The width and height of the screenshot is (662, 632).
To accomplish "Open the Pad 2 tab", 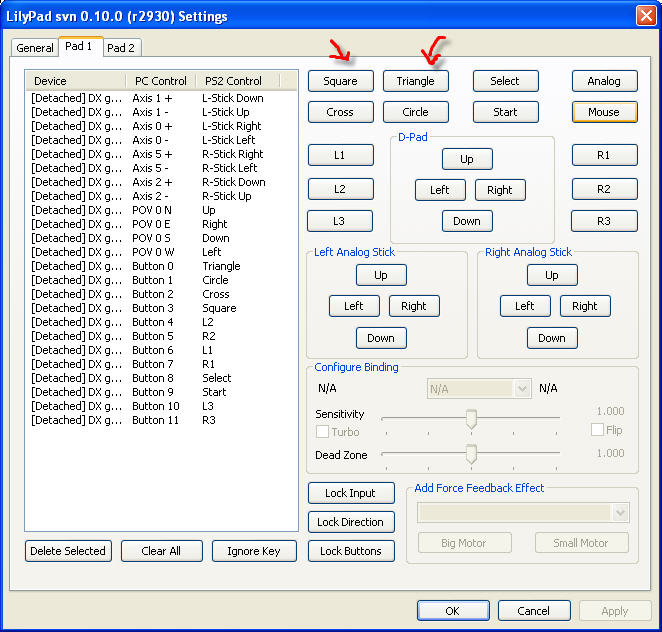I will [x=121, y=48].
